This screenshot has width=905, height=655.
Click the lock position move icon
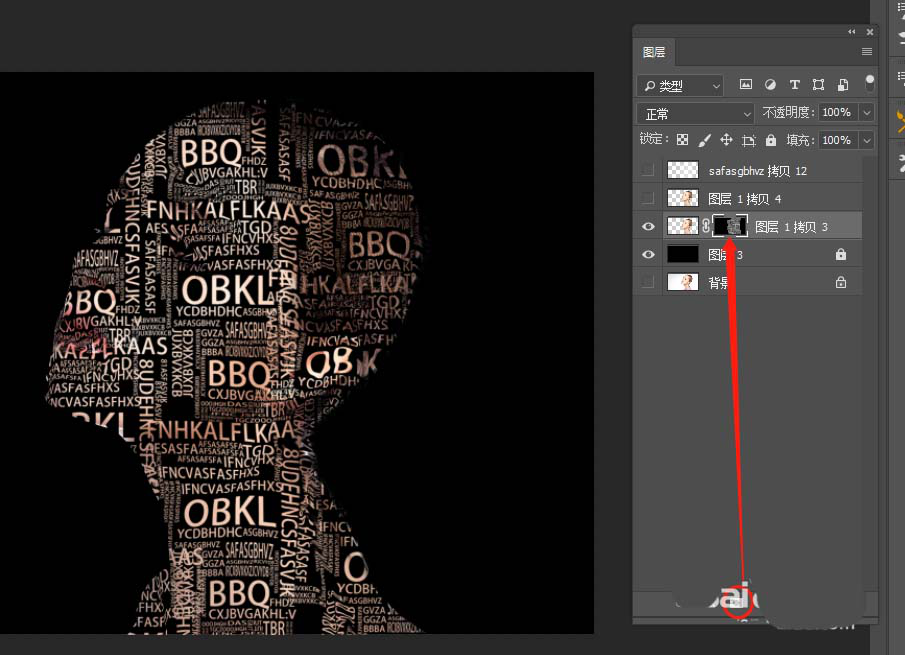[726, 141]
